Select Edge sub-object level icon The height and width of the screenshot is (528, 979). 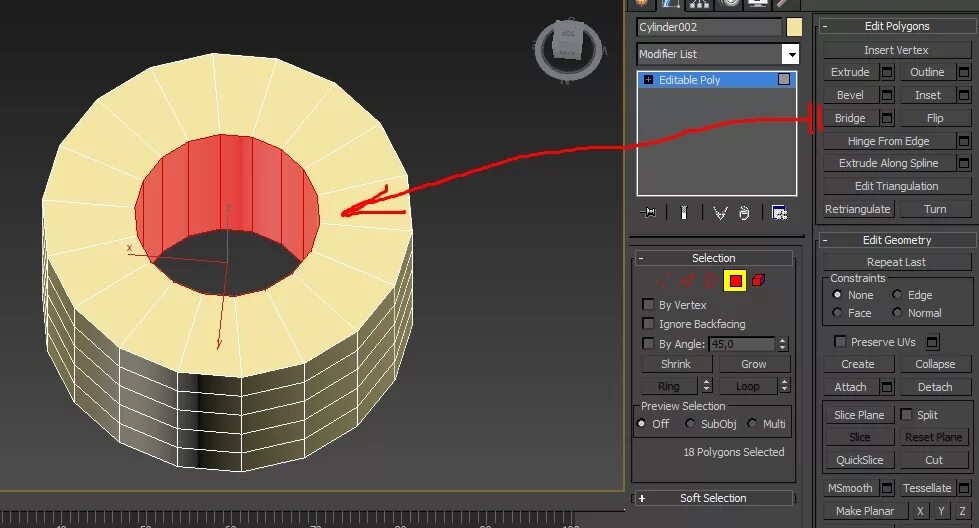pyautogui.click(x=687, y=281)
